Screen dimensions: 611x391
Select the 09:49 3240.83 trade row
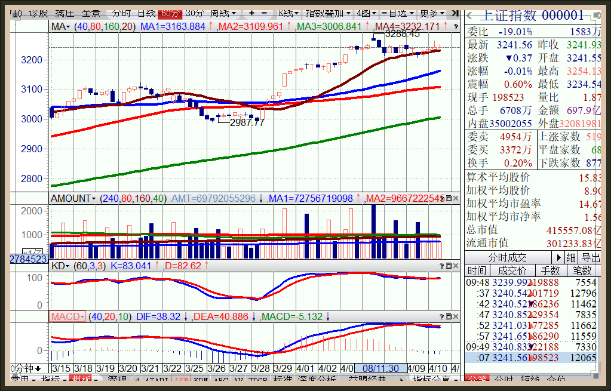click(x=531, y=347)
